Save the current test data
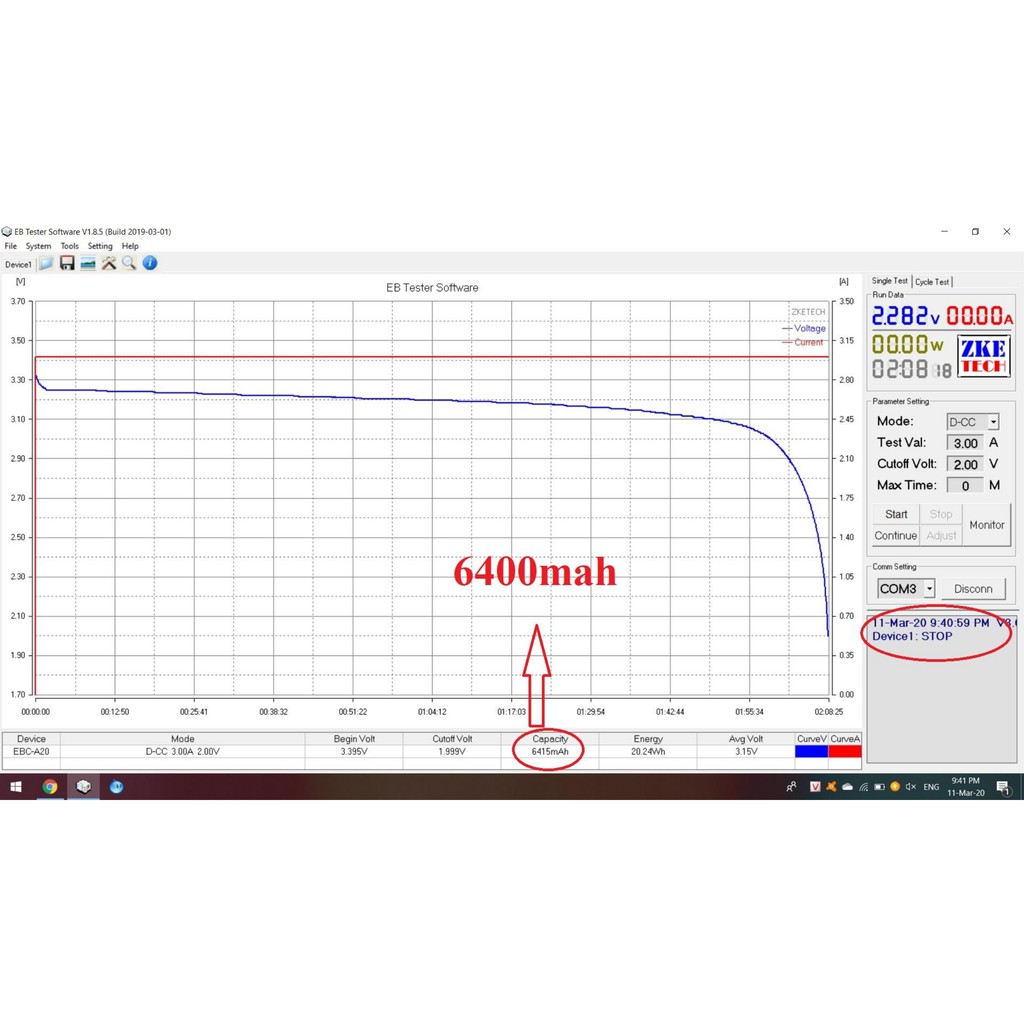The height and width of the screenshot is (1024, 1024). point(67,262)
